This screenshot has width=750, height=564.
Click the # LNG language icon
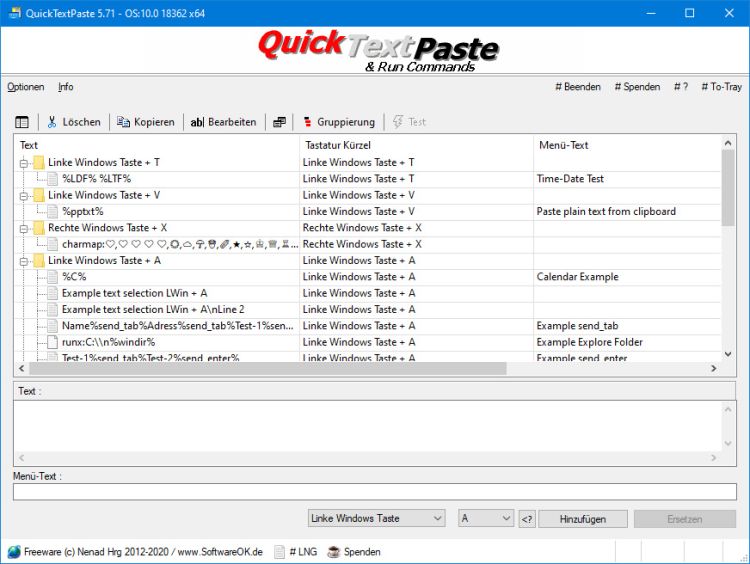[281, 551]
